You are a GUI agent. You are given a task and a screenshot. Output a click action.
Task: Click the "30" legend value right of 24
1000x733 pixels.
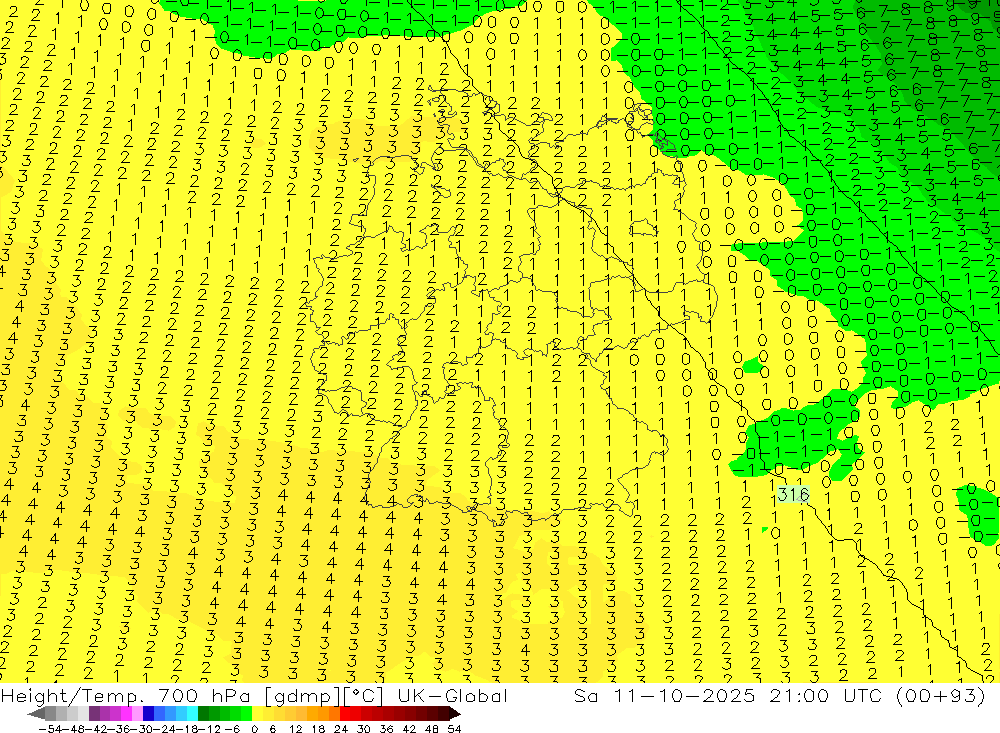364,729
